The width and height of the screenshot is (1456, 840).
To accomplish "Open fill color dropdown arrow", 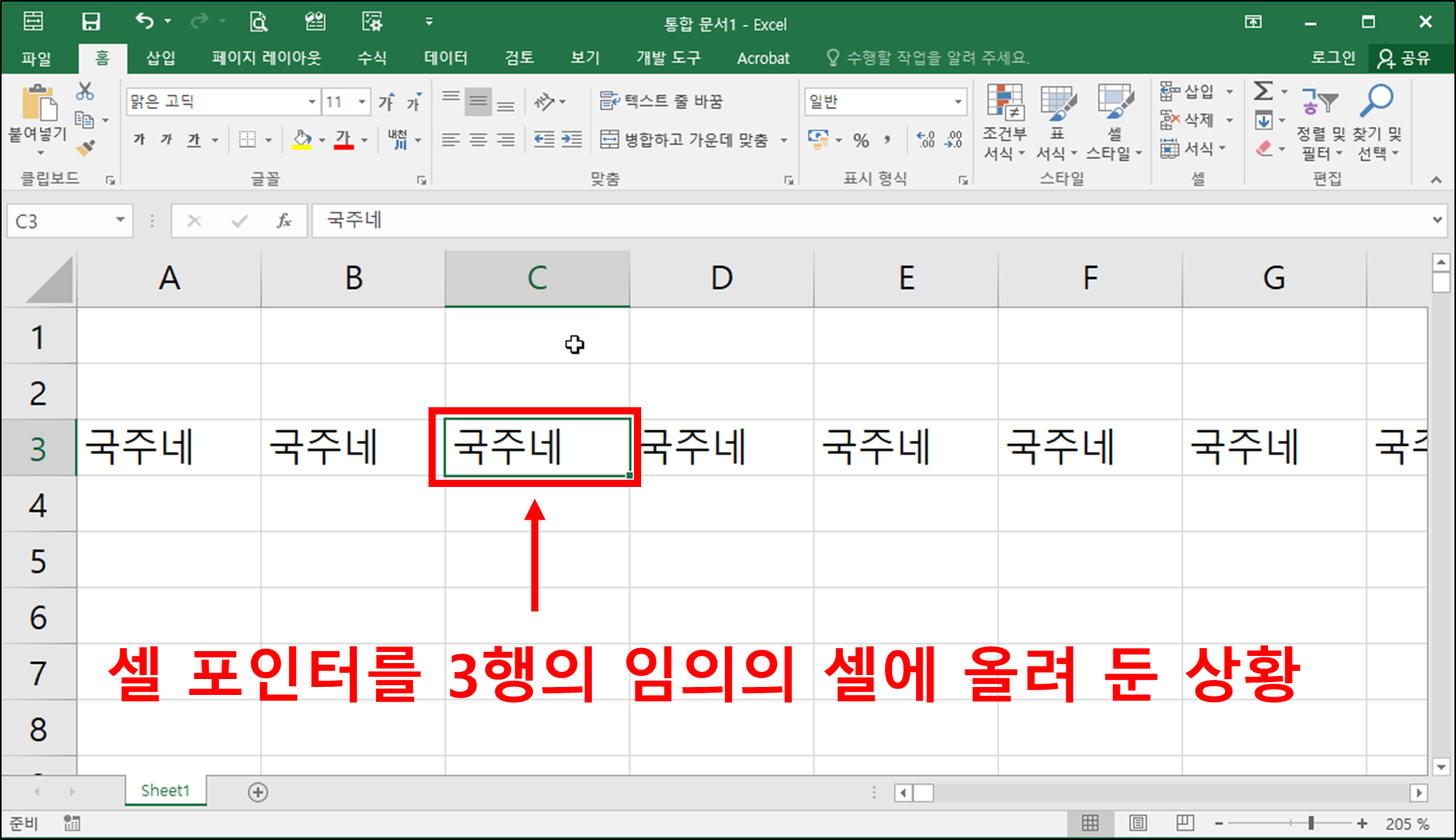I will (x=322, y=140).
